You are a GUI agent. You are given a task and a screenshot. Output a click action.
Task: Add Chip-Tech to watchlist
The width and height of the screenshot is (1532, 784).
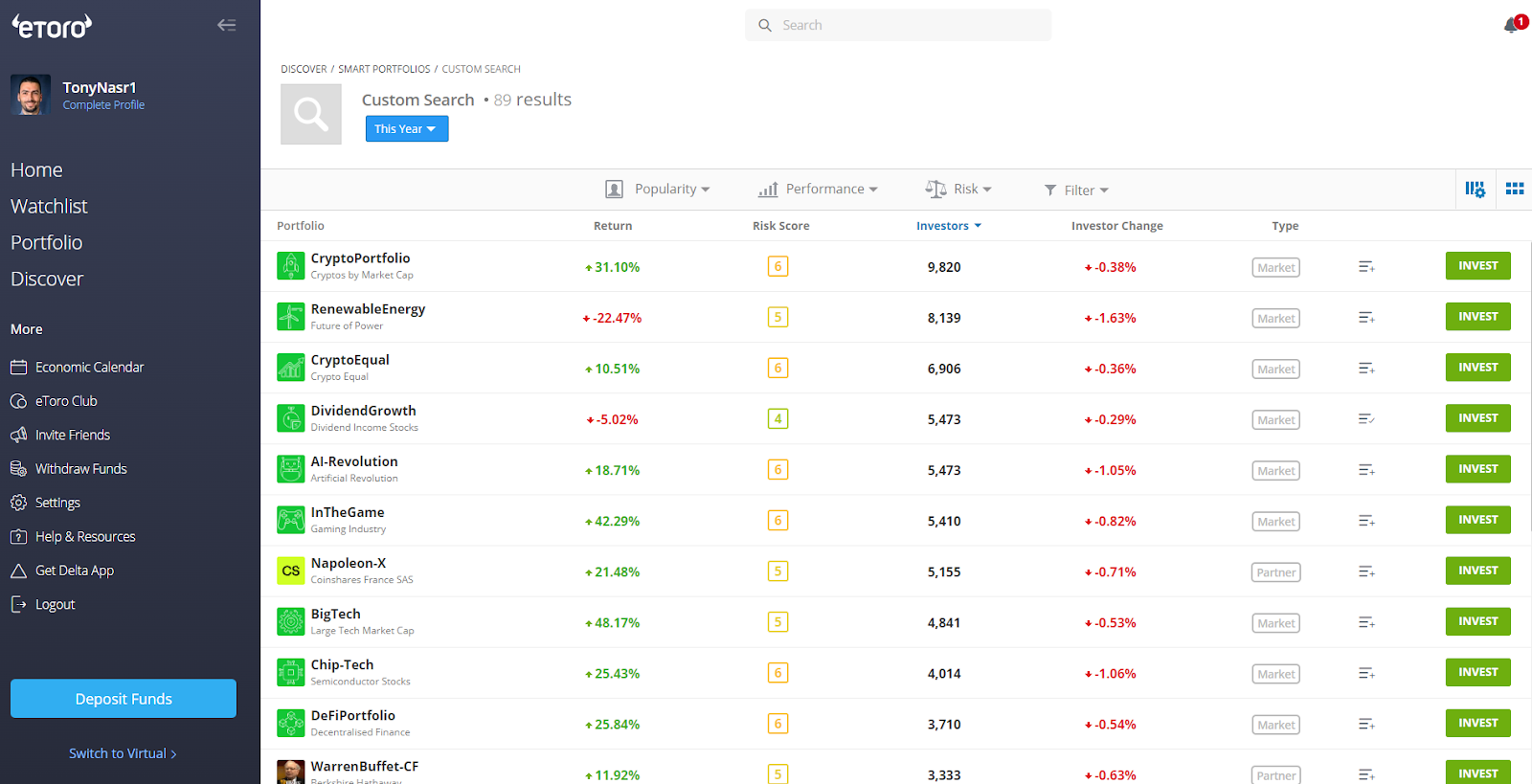pyautogui.click(x=1366, y=673)
